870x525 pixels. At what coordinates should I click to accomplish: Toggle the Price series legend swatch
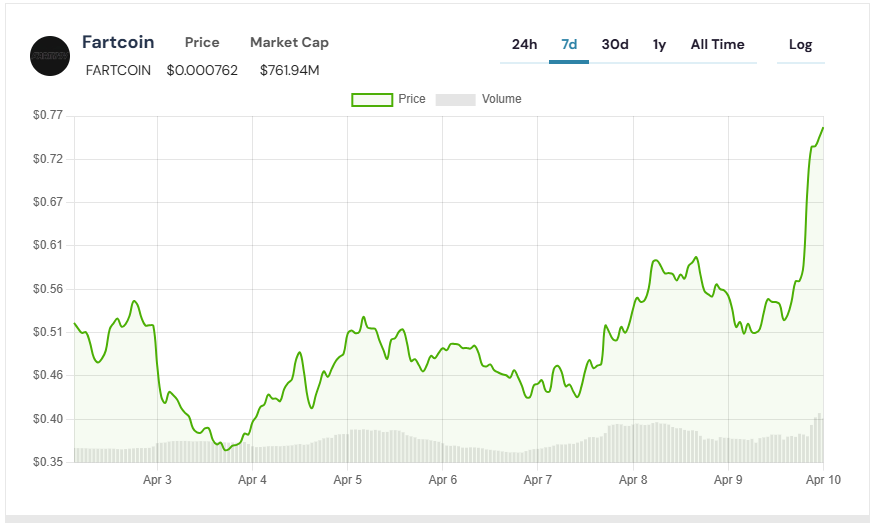372,100
